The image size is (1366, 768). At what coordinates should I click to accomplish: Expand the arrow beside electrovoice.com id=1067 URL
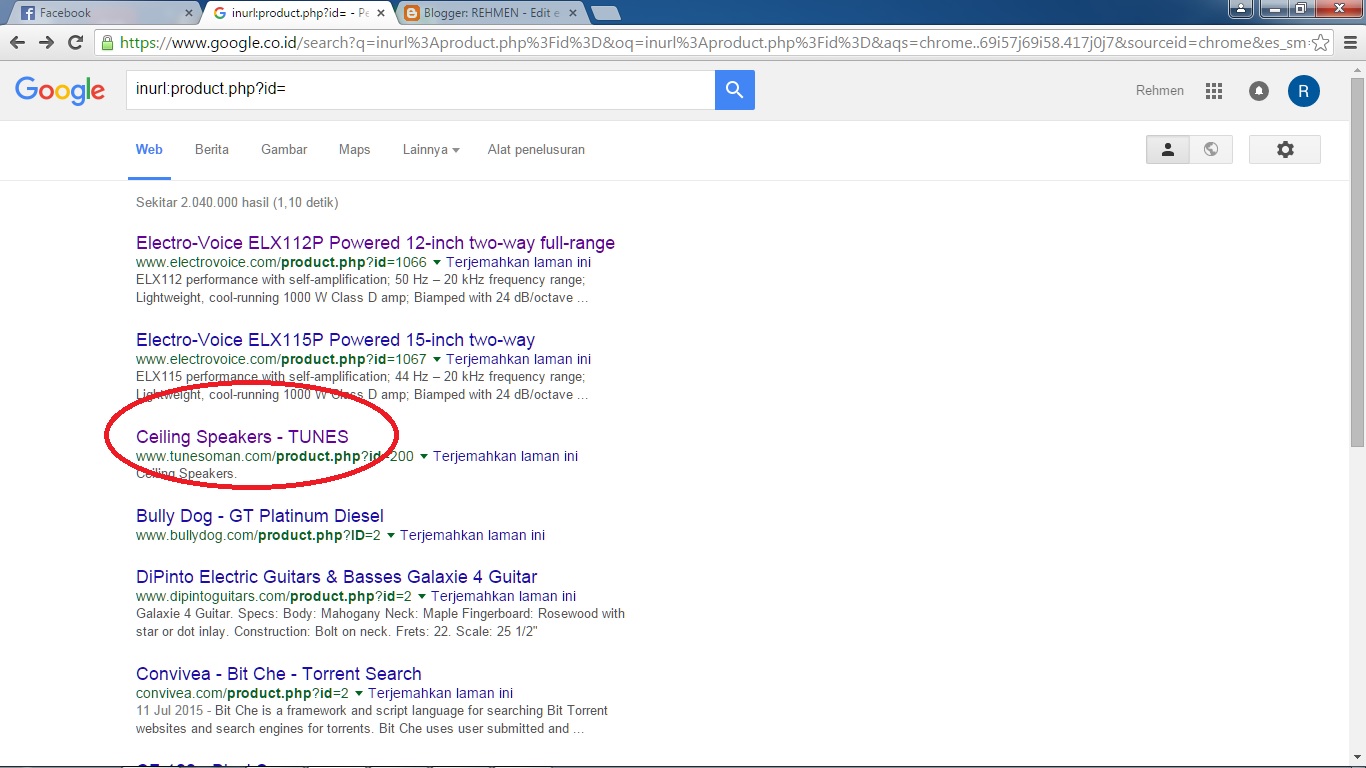coord(436,360)
